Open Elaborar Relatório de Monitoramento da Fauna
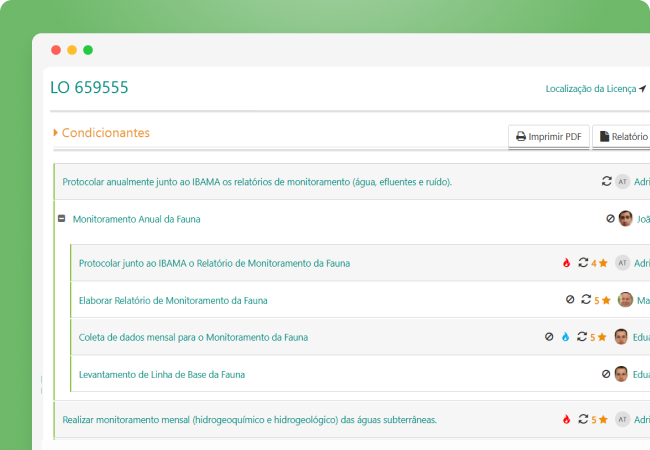 (173, 300)
